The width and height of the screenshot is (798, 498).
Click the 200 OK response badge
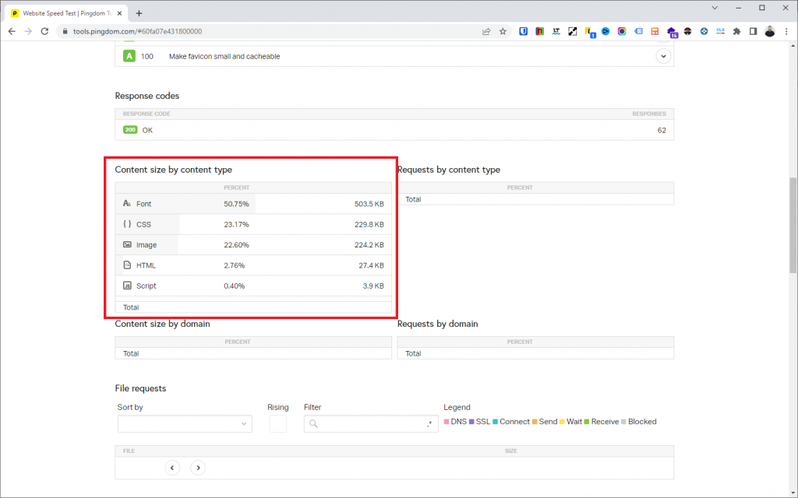[x=130, y=130]
